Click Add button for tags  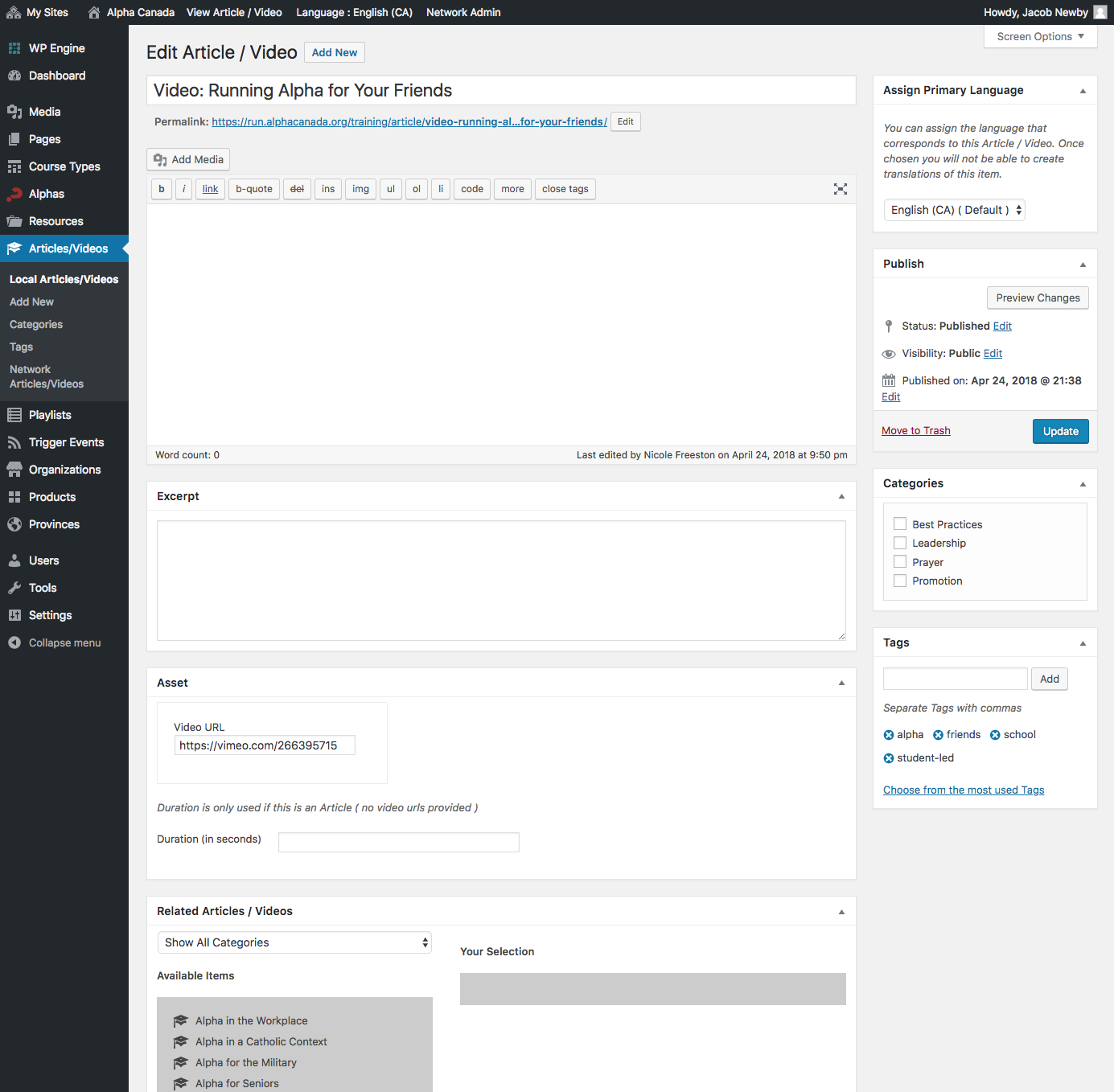coord(1050,679)
